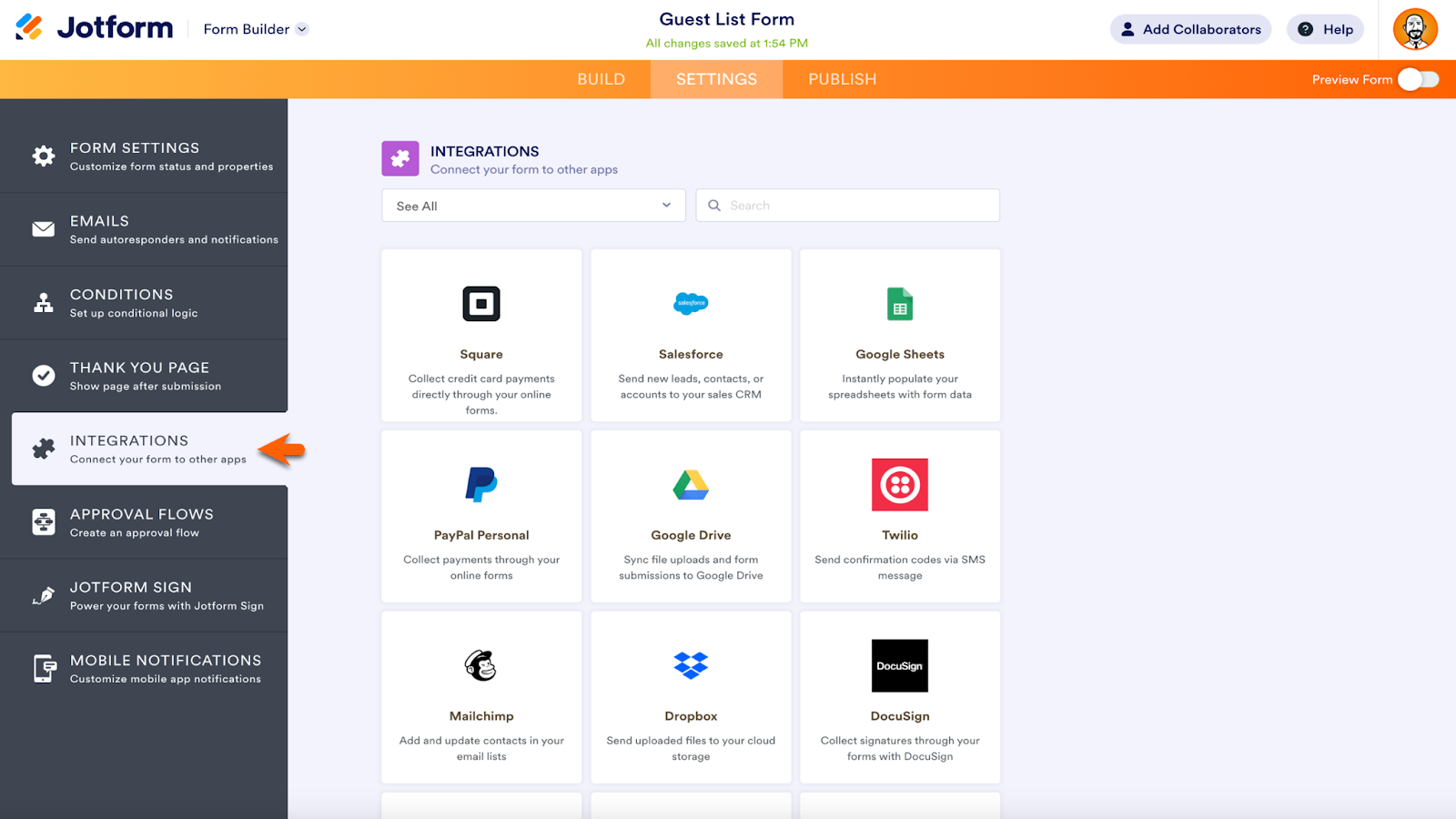
Task: Expand the Form Builder dropdown chevron
Action: click(x=302, y=29)
